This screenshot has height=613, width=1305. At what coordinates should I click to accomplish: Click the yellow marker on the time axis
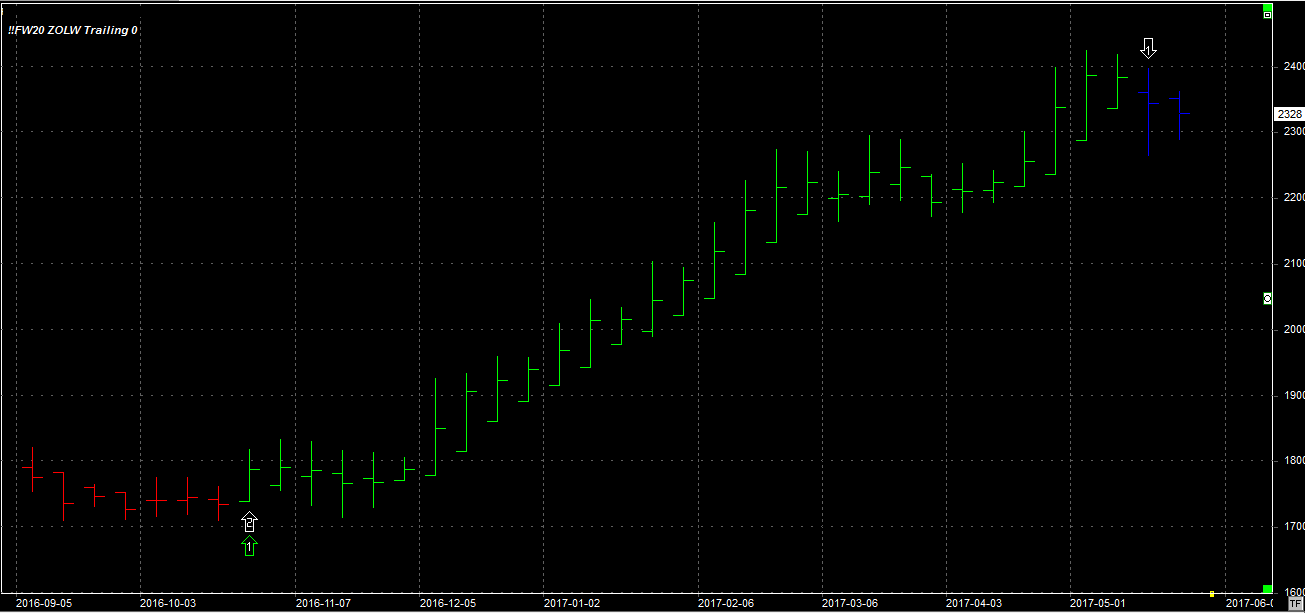click(x=1212, y=594)
